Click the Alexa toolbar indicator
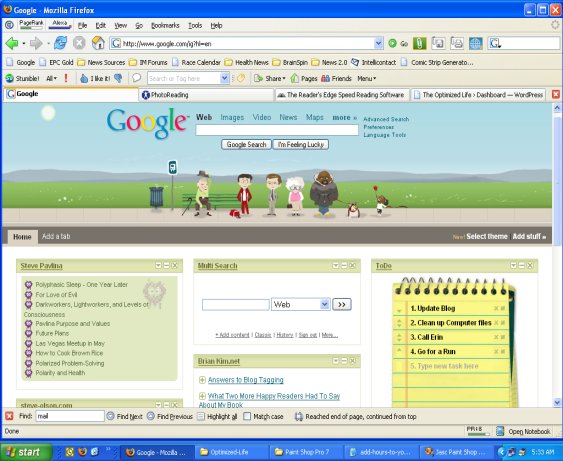 point(60,24)
